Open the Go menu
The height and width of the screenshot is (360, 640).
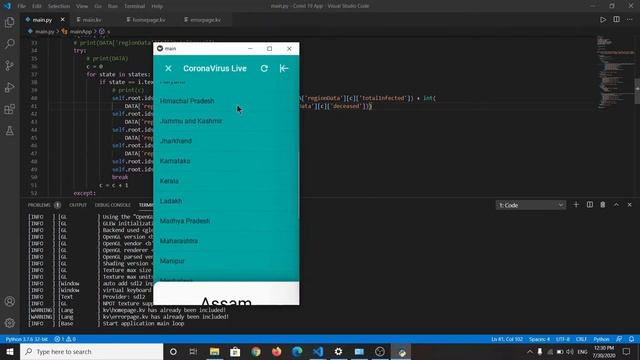pos(98,6)
